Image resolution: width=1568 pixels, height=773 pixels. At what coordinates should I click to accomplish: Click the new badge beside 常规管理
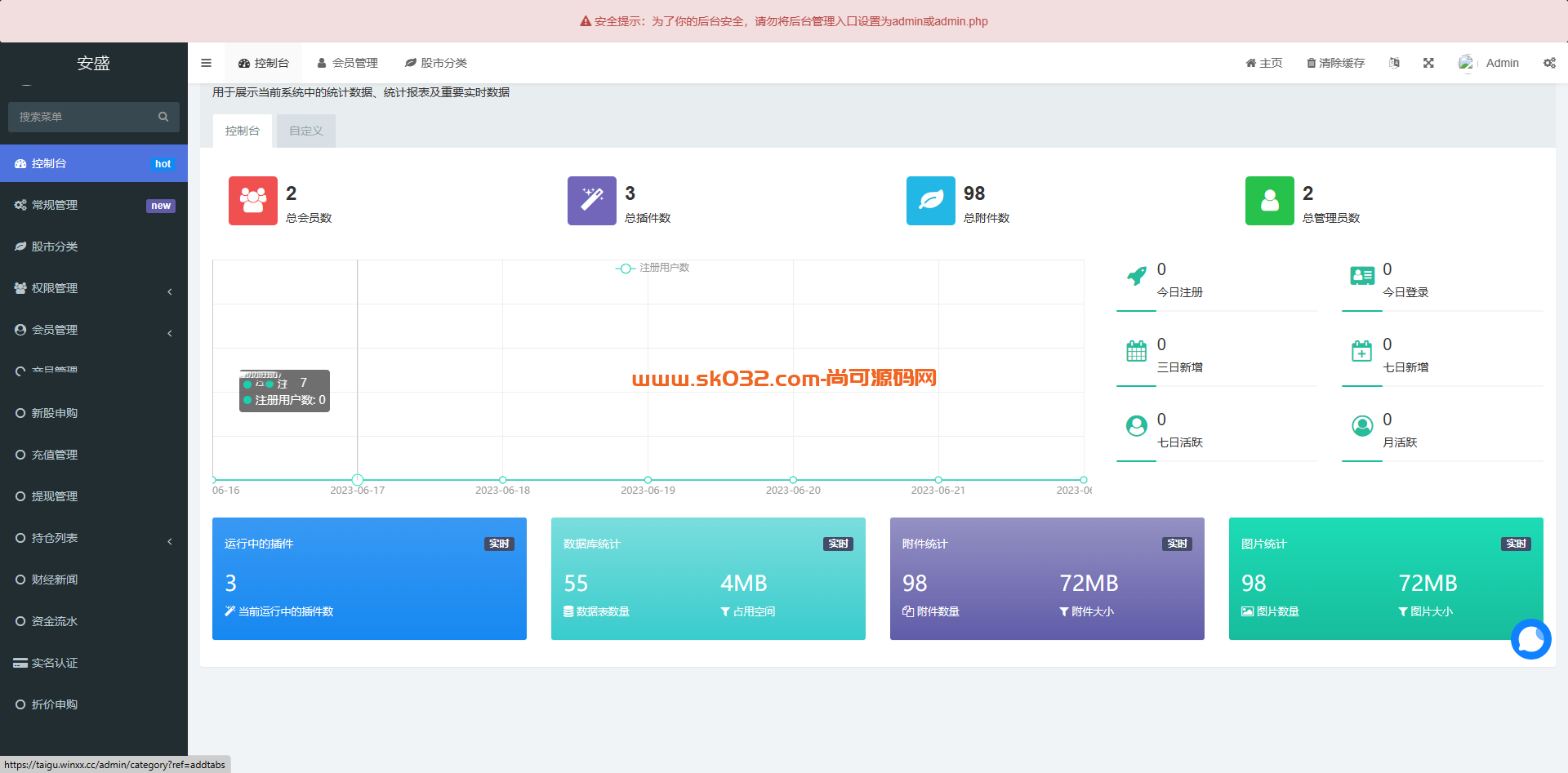[161, 206]
